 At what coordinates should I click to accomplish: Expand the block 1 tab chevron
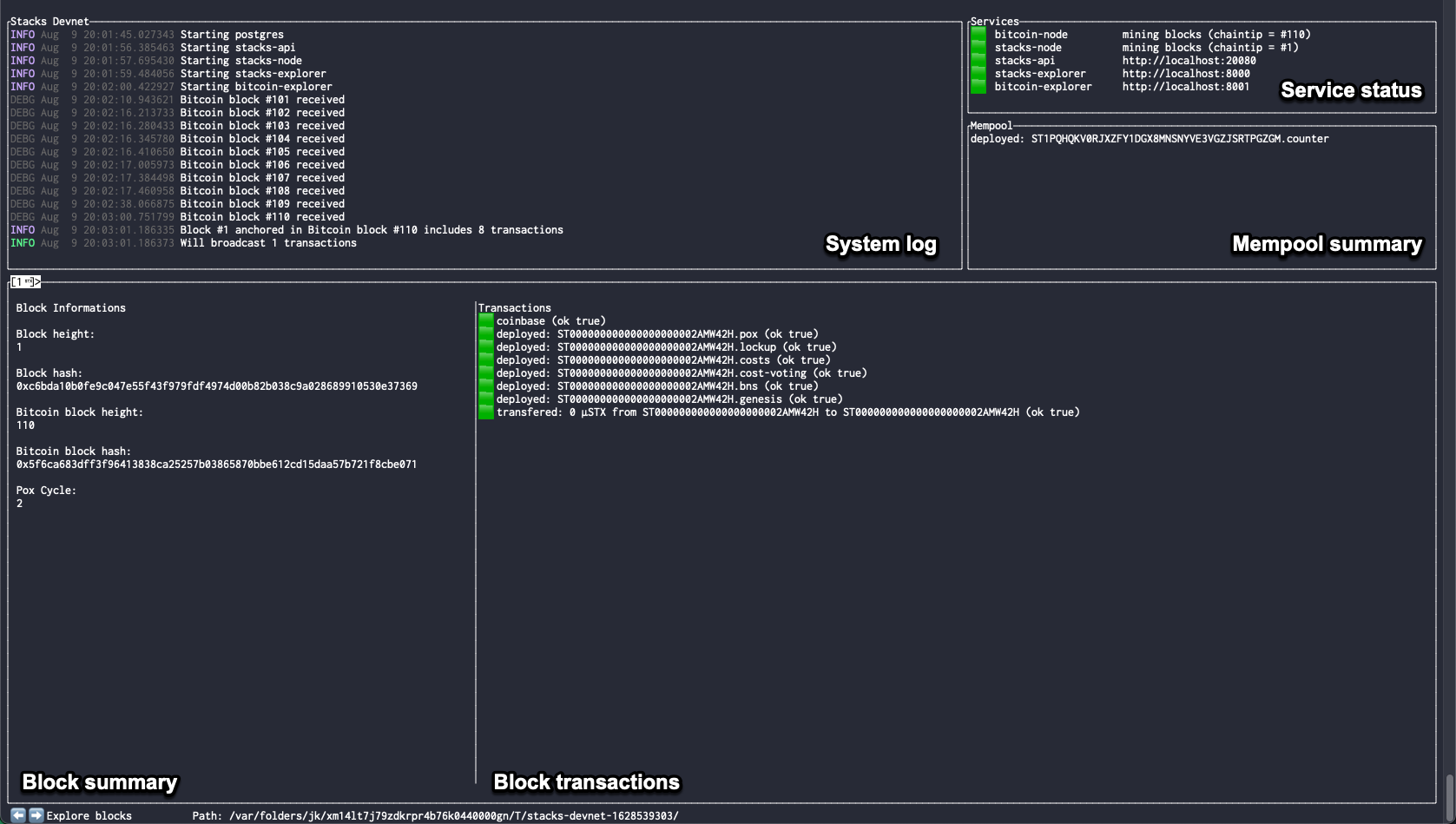[x=36, y=281]
